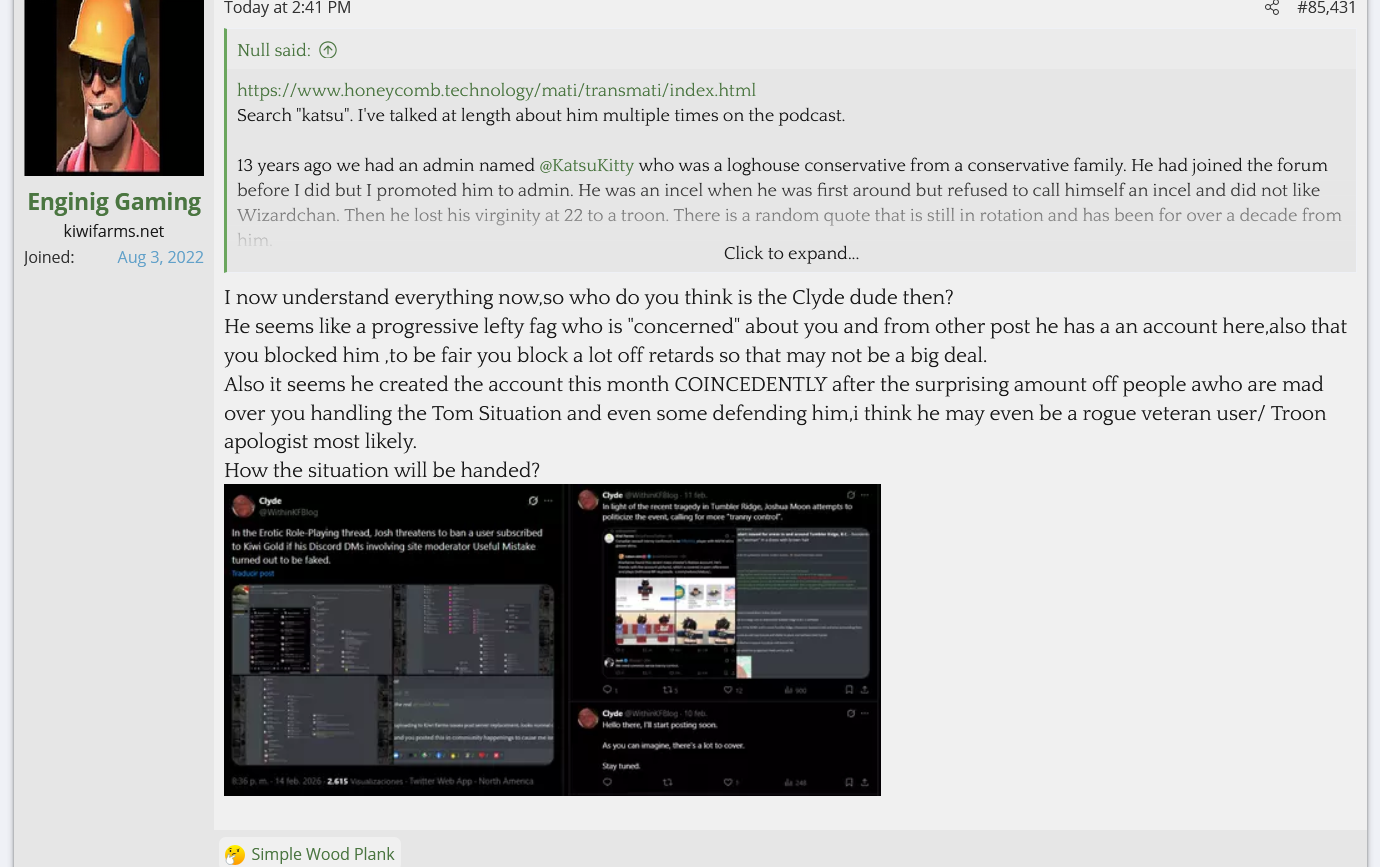The height and width of the screenshot is (867, 1380).
Task: Click the views icon showing 248
Action: pyautogui.click(x=788, y=782)
